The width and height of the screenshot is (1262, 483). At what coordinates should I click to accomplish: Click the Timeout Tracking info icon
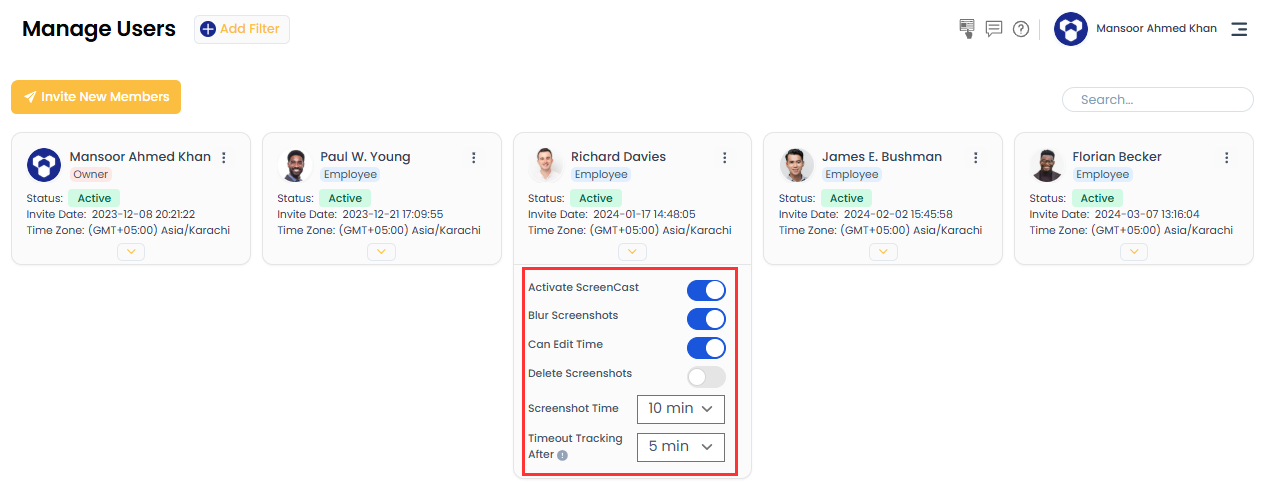(x=562, y=455)
